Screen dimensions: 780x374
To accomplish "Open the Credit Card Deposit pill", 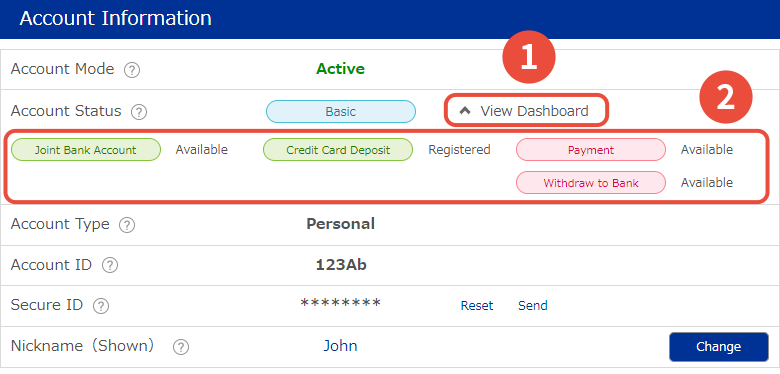I will 338,150.
